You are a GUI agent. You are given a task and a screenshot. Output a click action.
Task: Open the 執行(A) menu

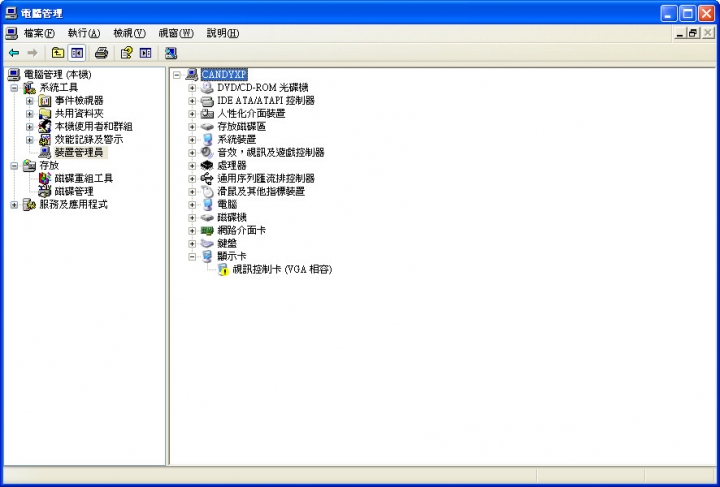click(x=84, y=33)
